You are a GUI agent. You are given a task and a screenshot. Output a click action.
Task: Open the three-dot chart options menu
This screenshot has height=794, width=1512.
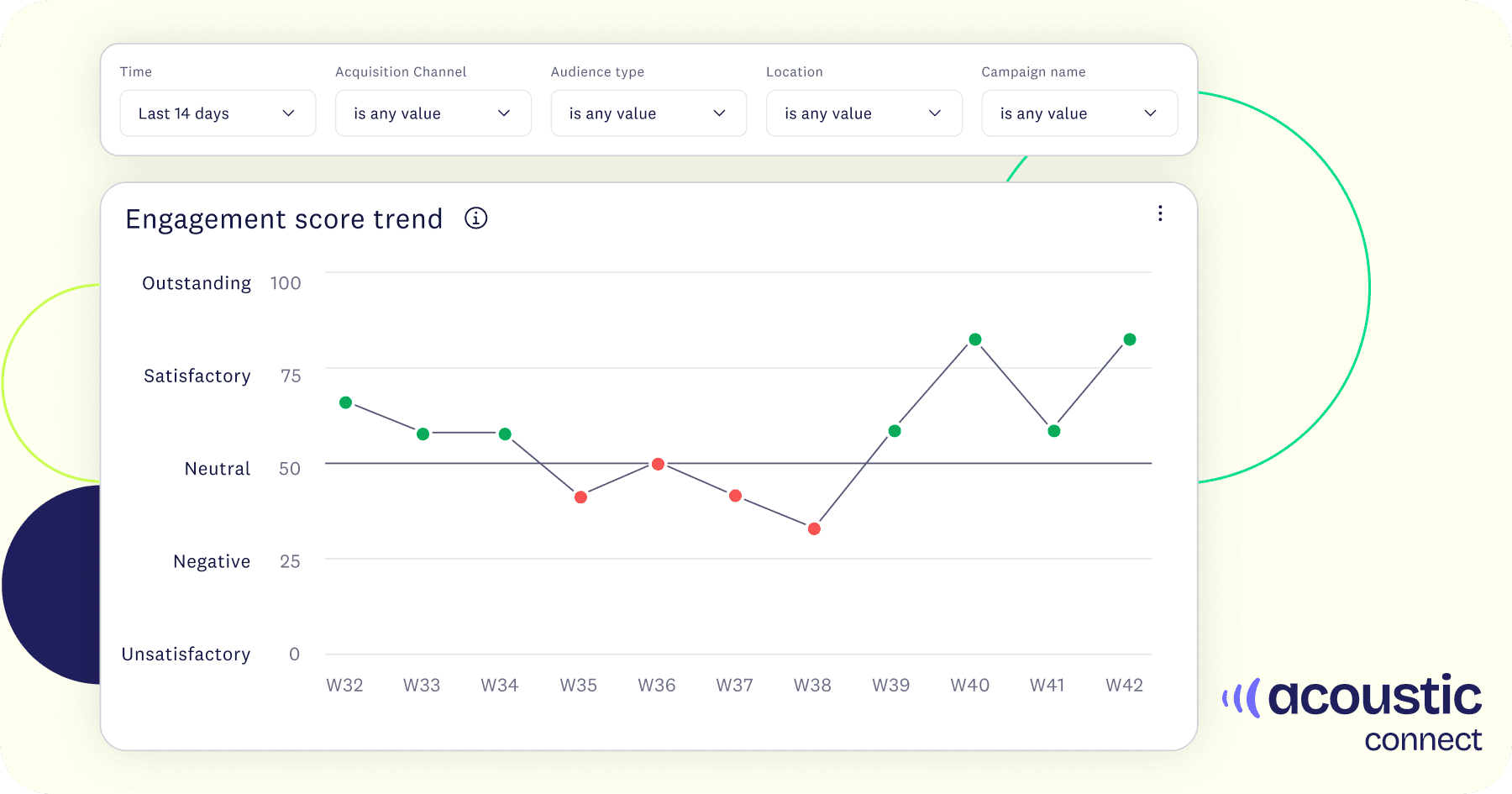coord(1160,213)
